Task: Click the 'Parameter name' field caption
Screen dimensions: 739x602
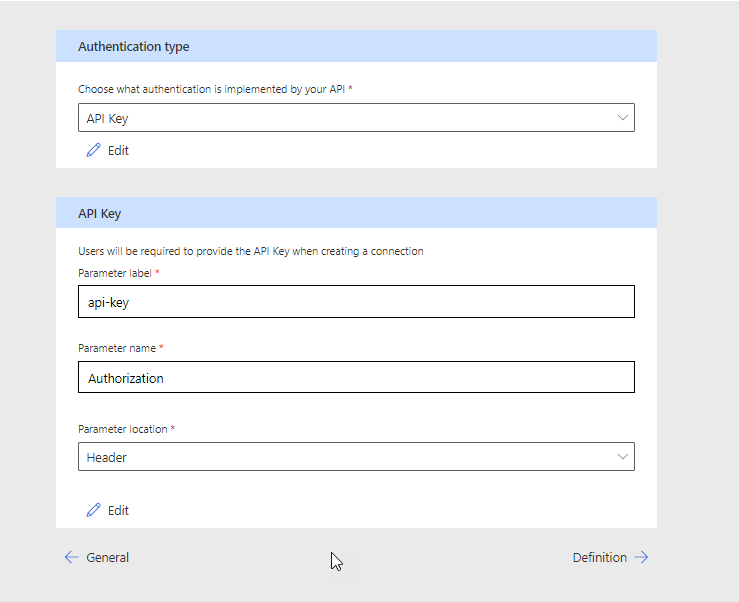Action: (x=117, y=348)
